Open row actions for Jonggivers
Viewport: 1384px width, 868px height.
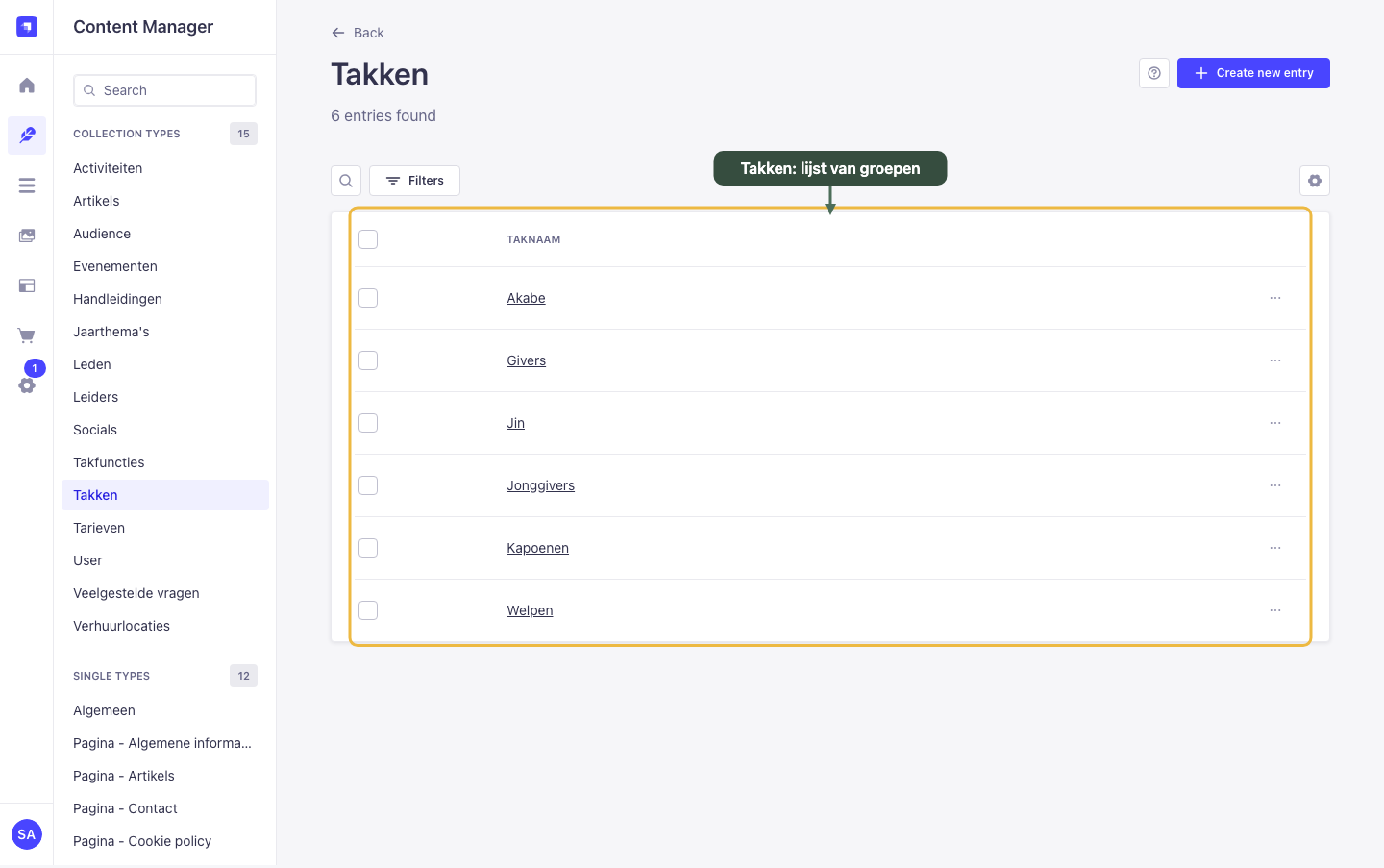(1275, 485)
